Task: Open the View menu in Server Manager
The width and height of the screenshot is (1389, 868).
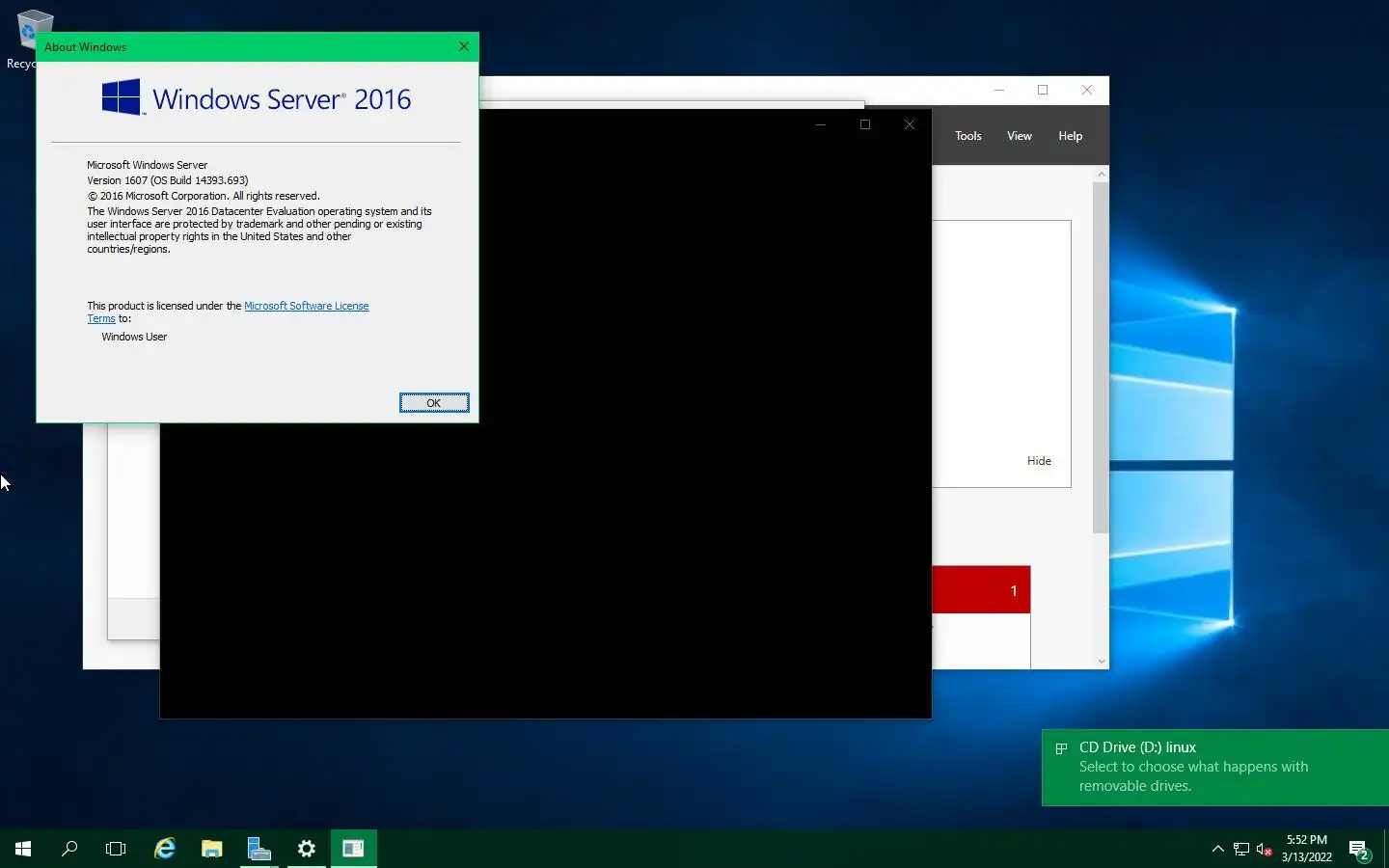Action: 1020,136
